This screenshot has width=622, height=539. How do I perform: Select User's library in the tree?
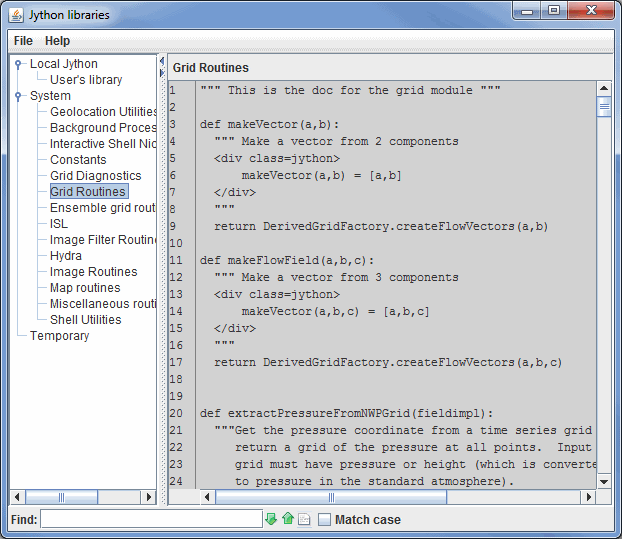pos(86,80)
